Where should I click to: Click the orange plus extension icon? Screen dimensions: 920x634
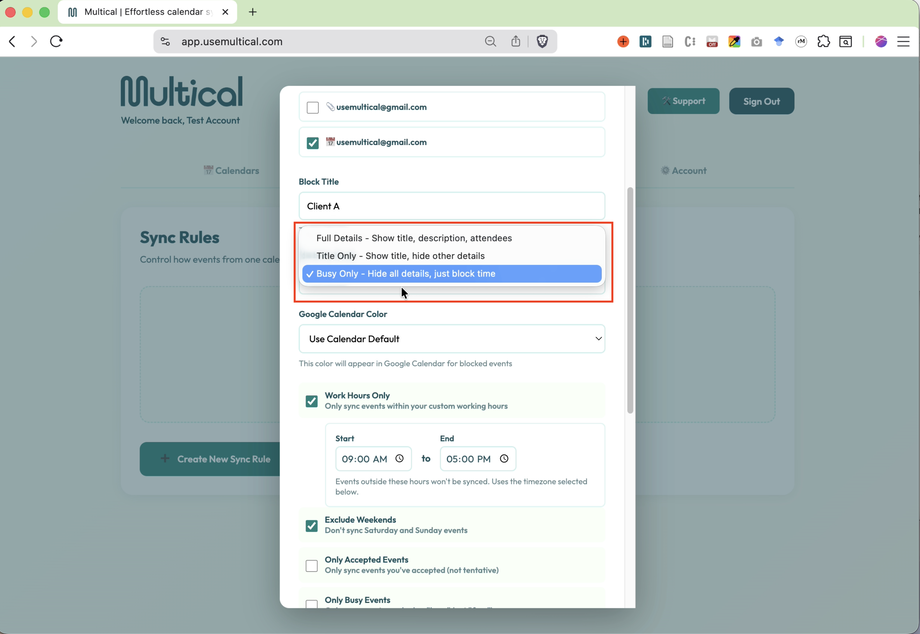click(623, 42)
